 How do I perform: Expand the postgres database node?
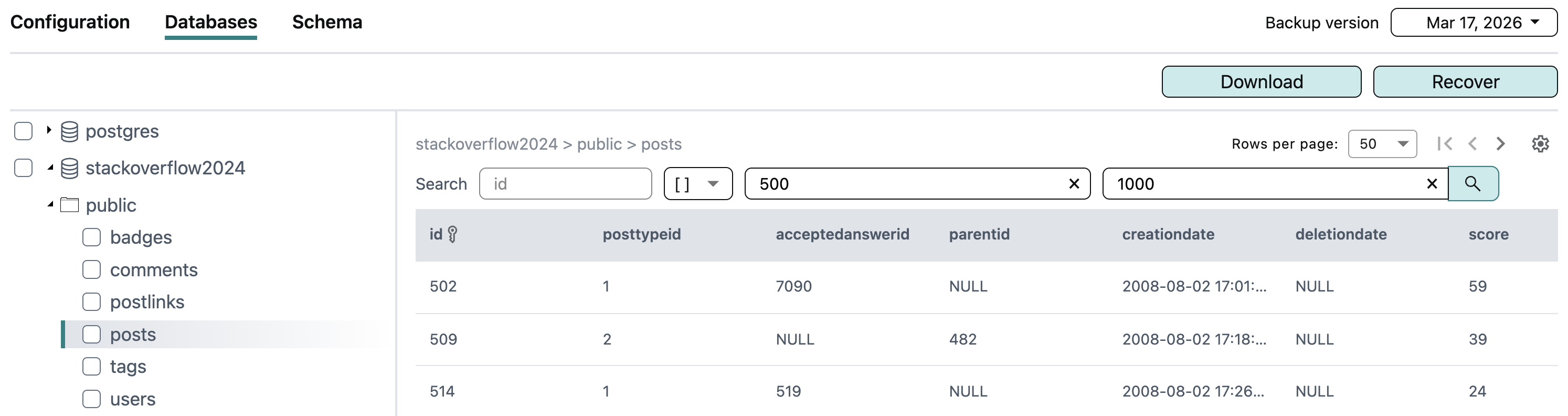click(x=49, y=130)
